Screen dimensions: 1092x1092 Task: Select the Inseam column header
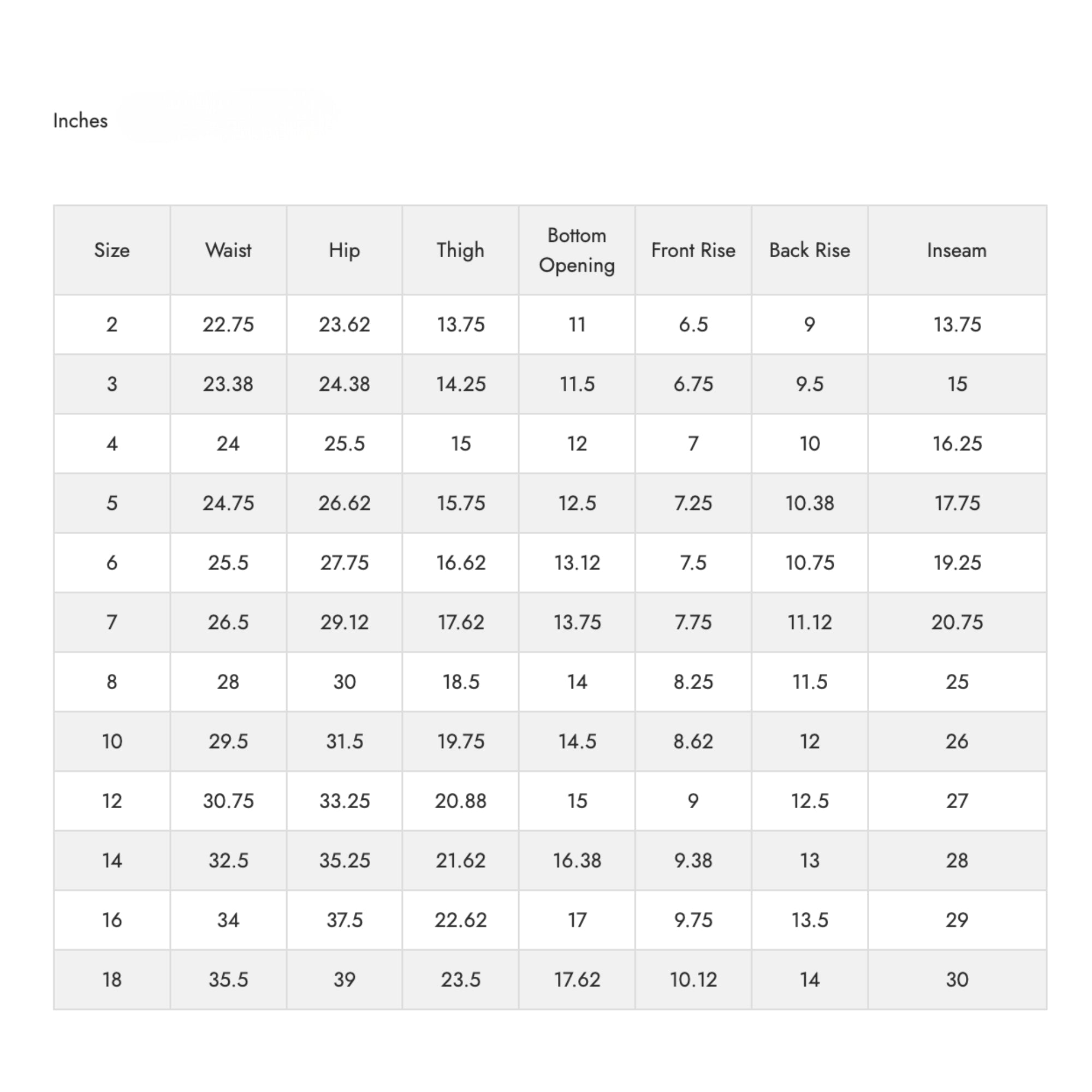click(x=957, y=250)
